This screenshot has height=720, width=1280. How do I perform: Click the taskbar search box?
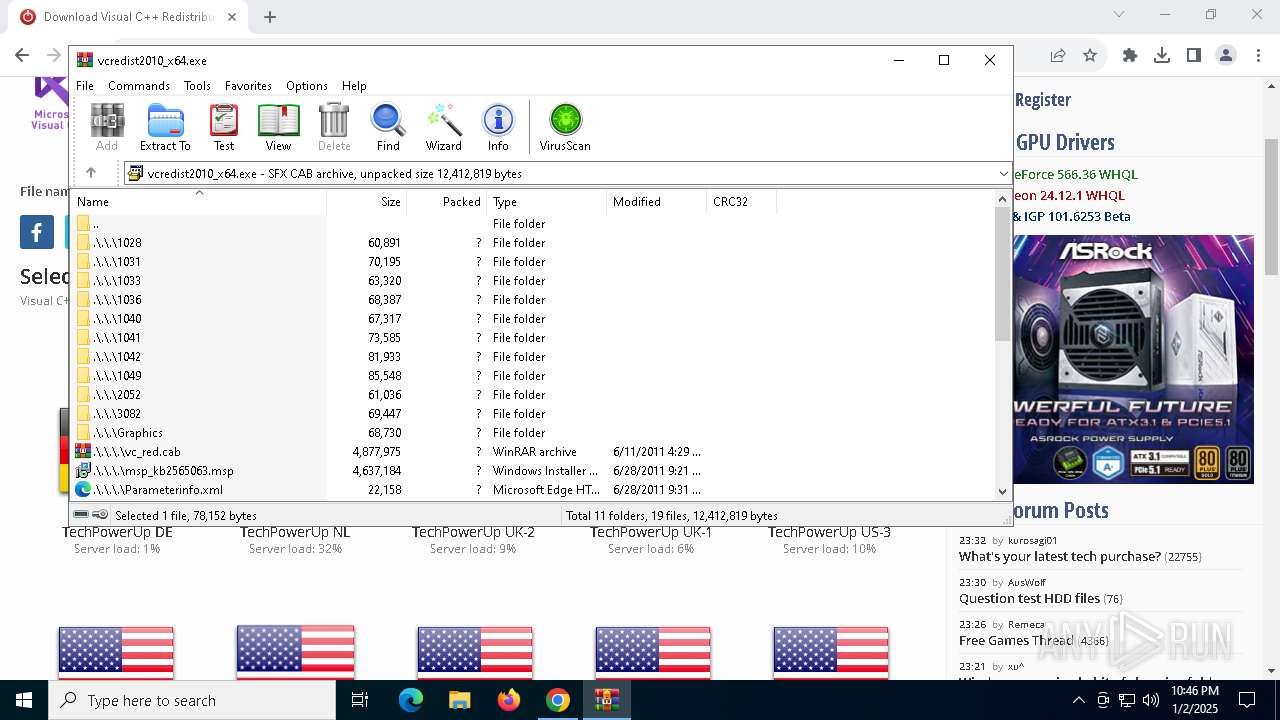[192, 700]
